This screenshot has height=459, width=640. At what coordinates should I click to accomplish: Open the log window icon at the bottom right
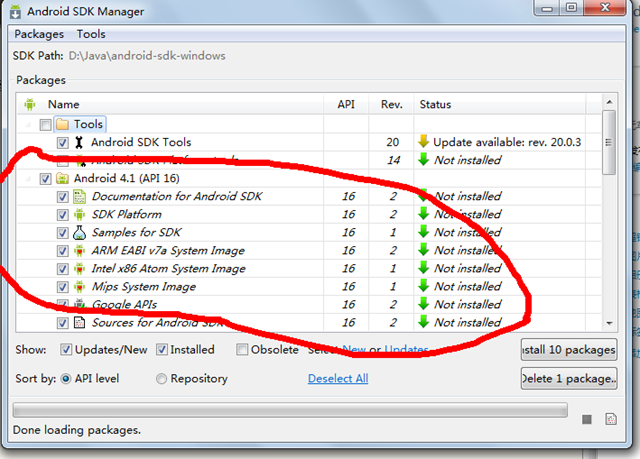click(x=611, y=419)
